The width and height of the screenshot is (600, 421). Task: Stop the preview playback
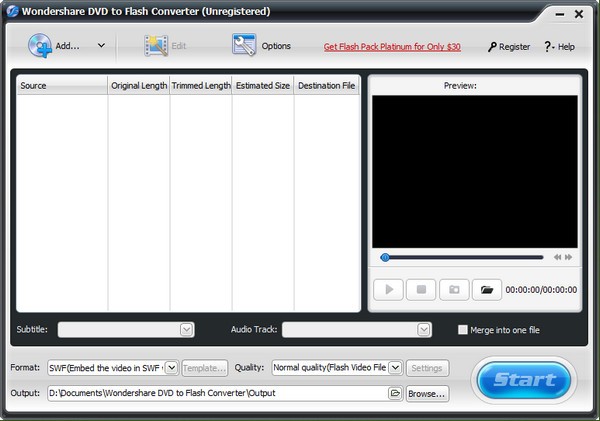tap(421, 290)
